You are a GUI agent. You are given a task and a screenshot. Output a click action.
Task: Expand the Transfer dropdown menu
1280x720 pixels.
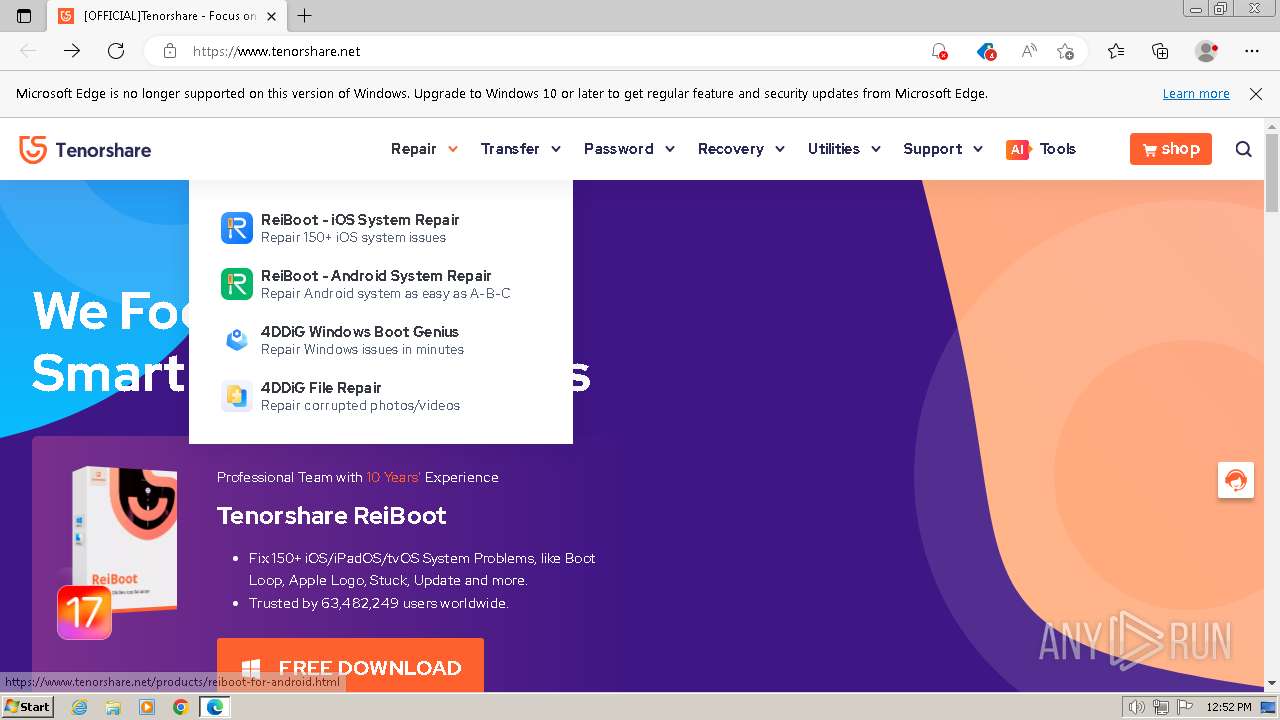coord(520,149)
